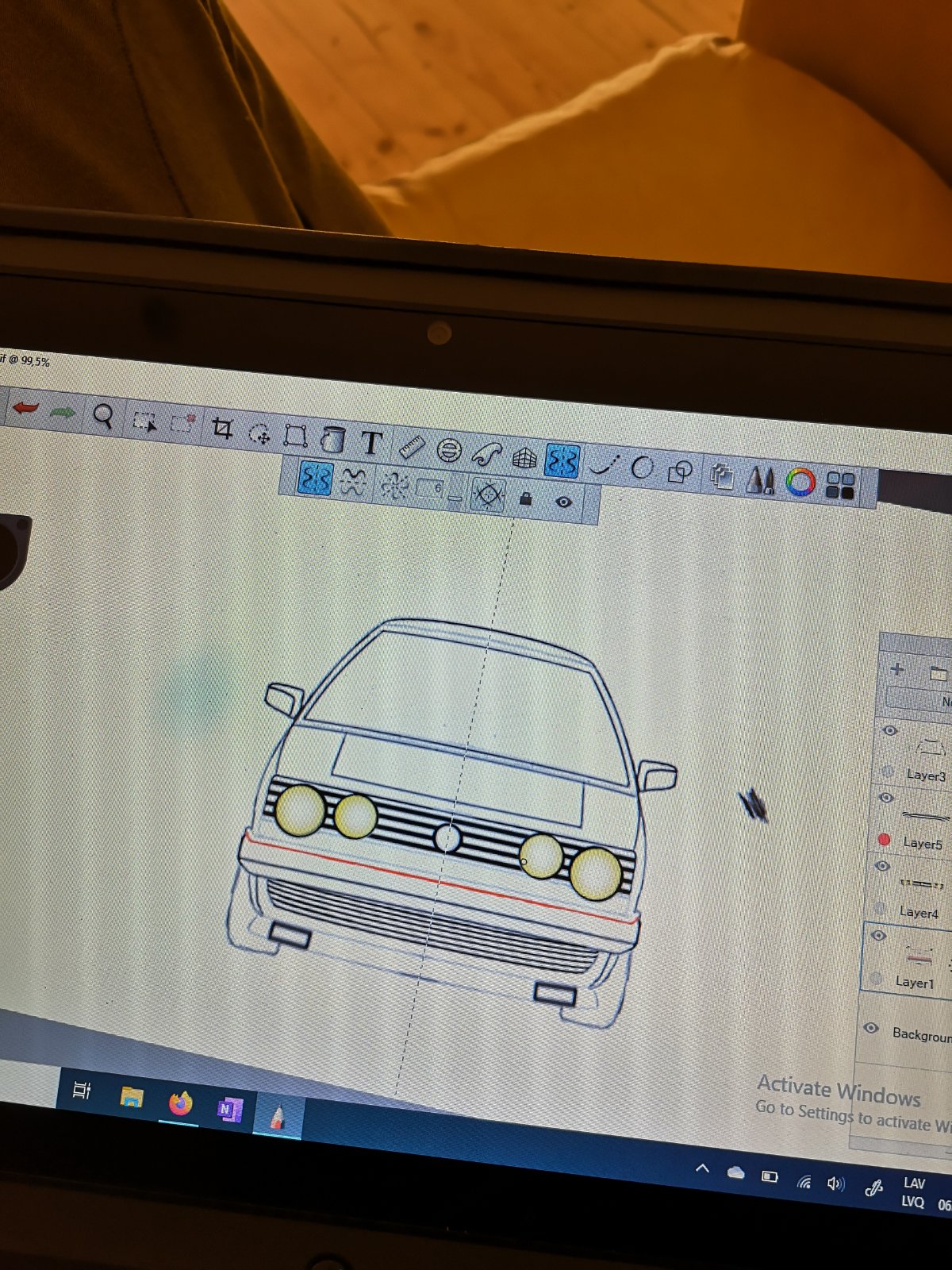Open Task View from the taskbar
952x1270 pixels.
pos(82,1090)
